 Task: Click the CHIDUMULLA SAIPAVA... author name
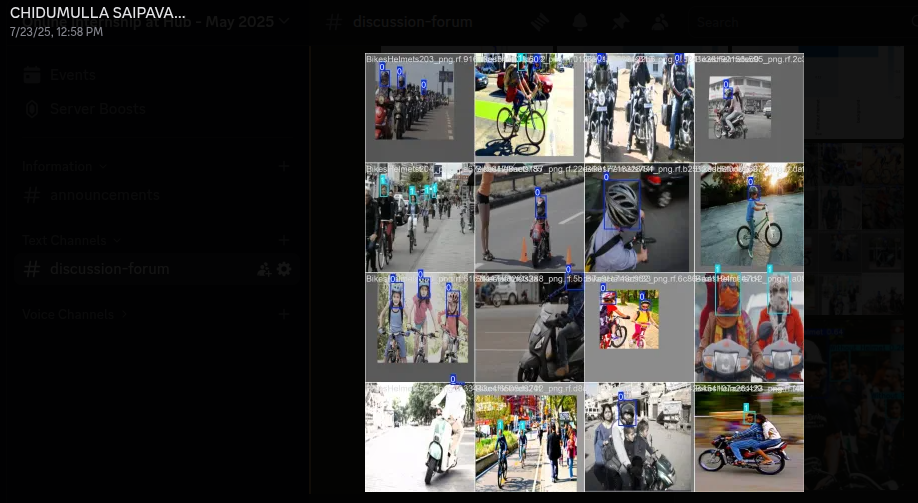point(97,13)
